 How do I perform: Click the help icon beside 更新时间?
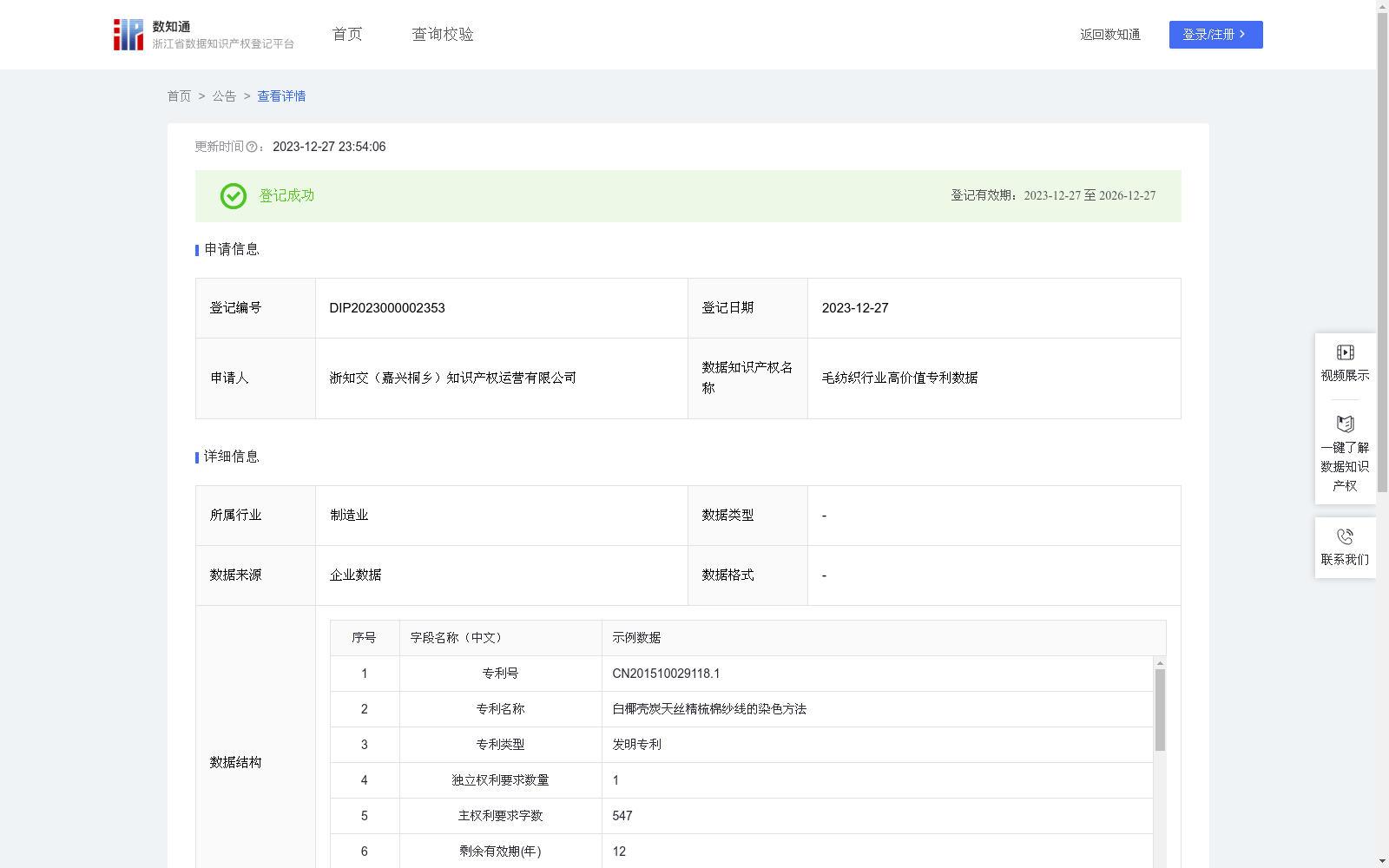[x=252, y=147]
